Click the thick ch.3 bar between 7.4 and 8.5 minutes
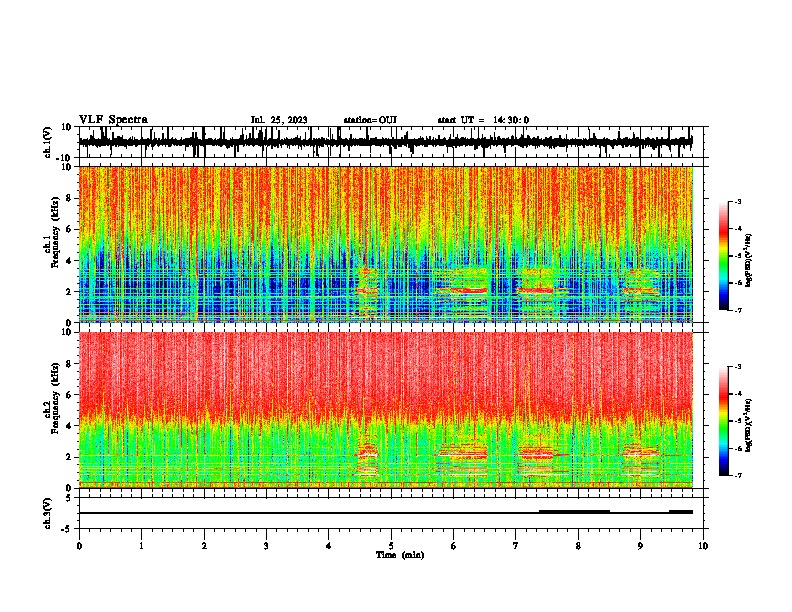 (x=574, y=512)
